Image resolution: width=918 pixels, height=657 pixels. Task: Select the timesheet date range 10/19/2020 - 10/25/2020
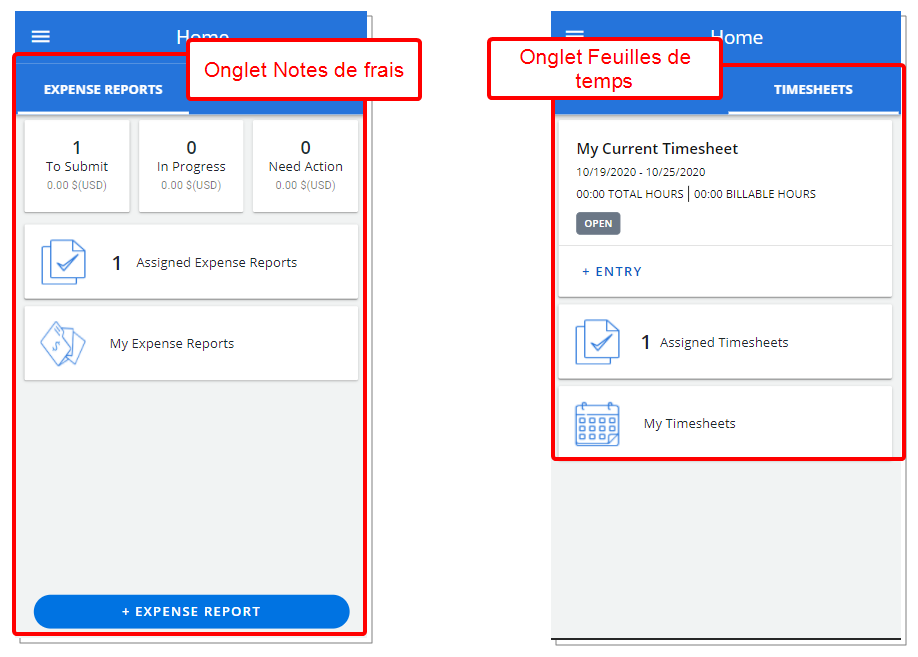point(640,172)
